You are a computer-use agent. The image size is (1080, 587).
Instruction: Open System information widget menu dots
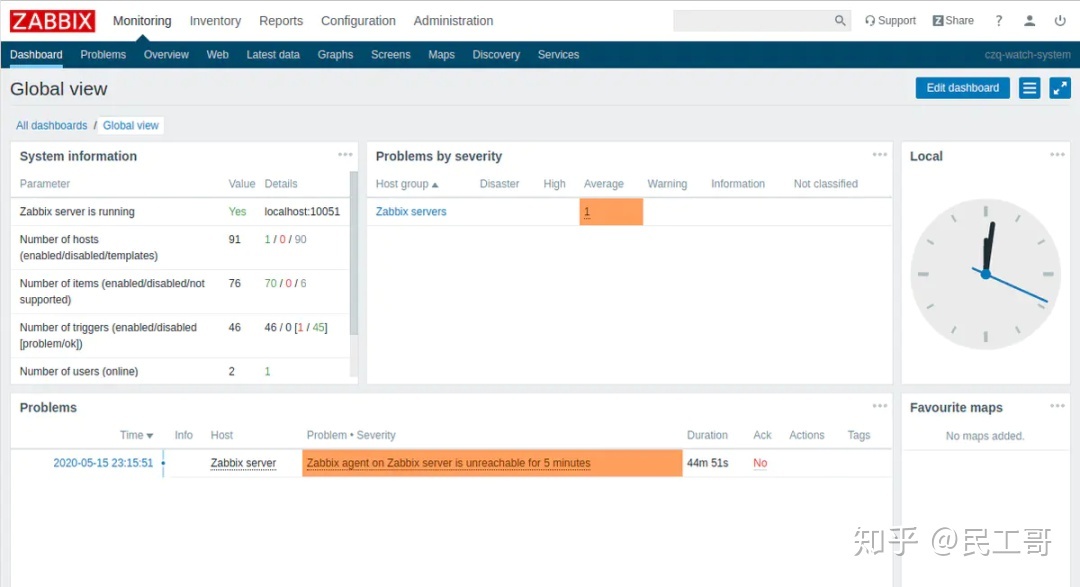click(x=345, y=154)
